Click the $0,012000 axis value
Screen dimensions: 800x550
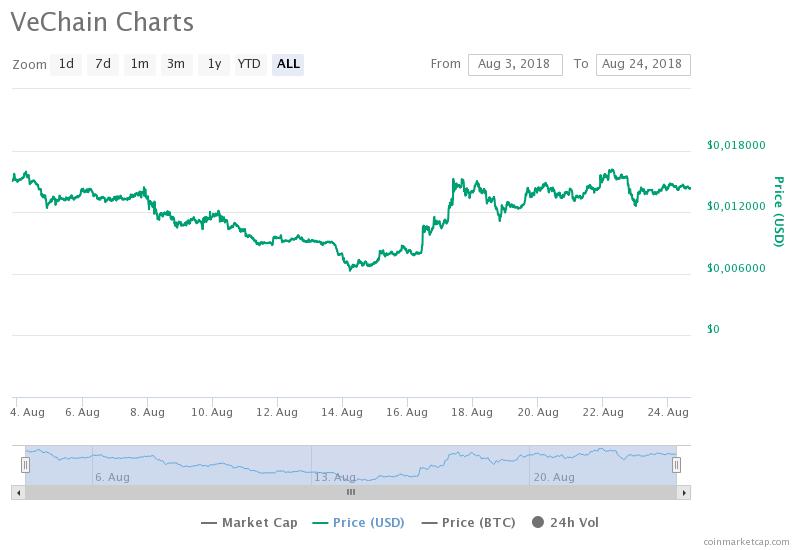pyautogui.click(x=736, y=206)
